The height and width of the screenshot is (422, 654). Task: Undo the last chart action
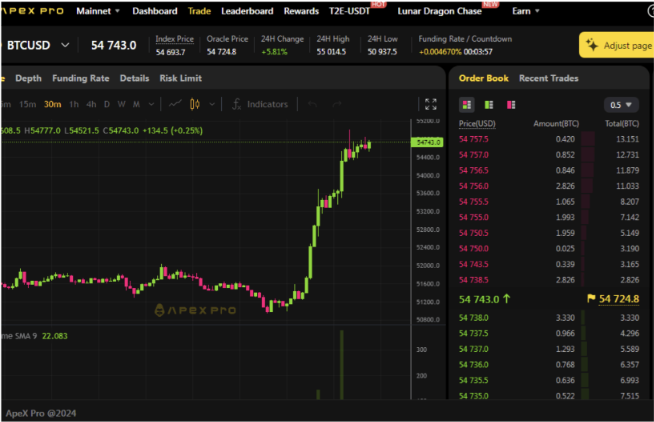pyautogui.click(x=312, y=104)
